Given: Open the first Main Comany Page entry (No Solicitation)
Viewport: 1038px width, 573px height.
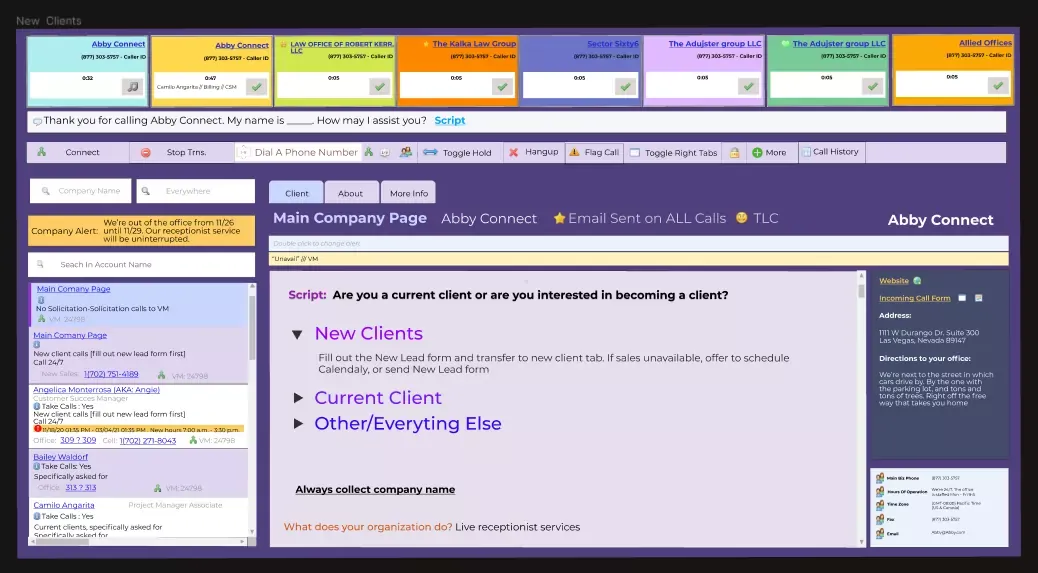Looking at the screenshot, I should (x=73, y=289).
